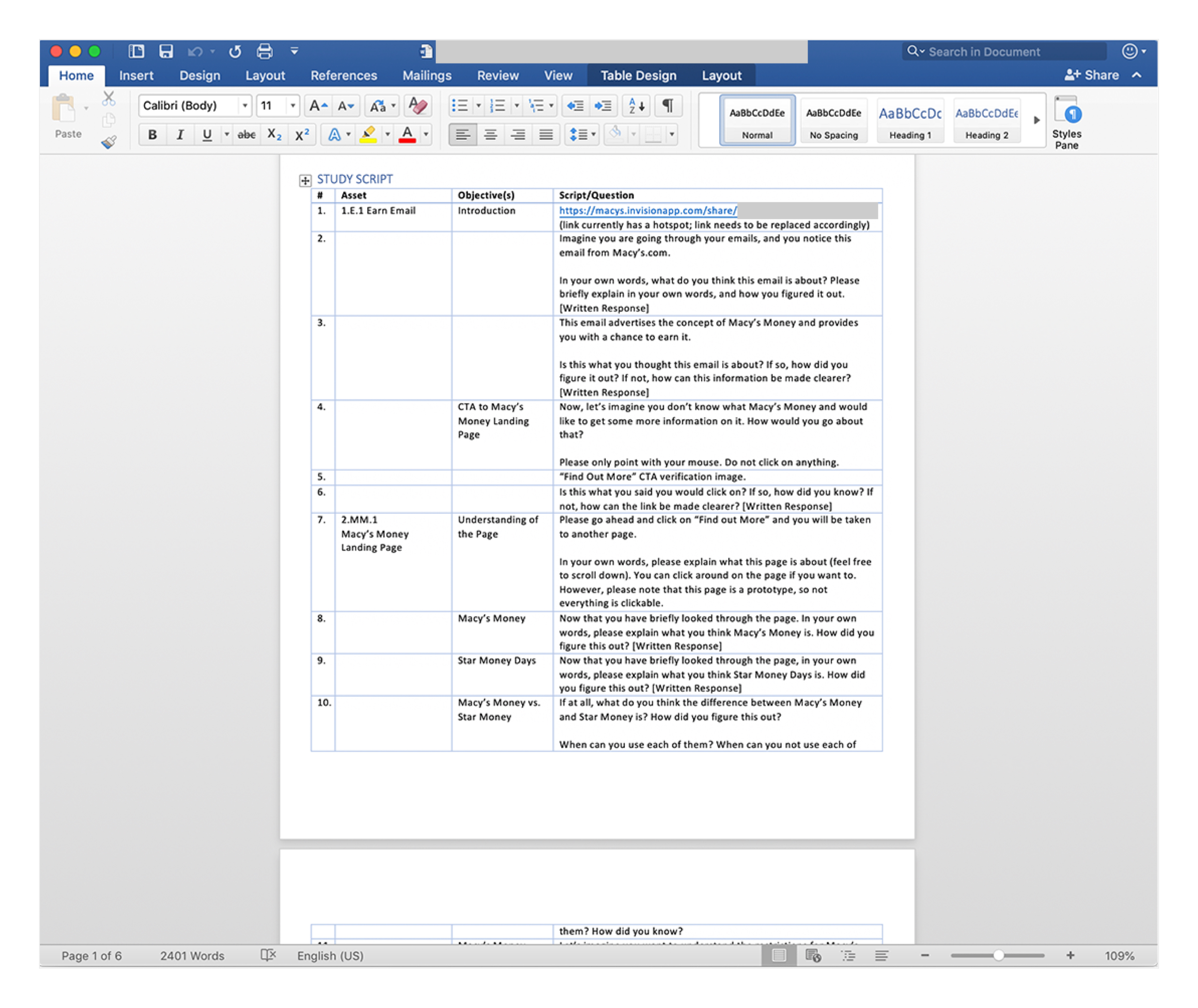Click the Increase Indent icon
This screenshot has width=1198, height=1008.
pos(603,106)
